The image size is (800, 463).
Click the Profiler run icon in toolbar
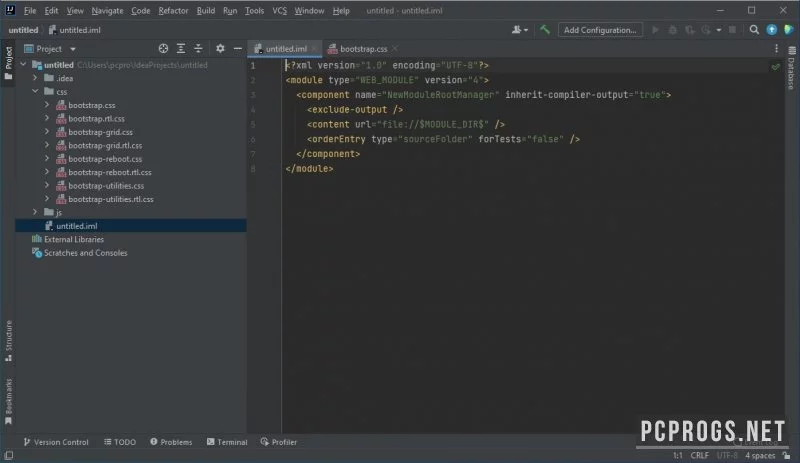[x=706, y=30]
